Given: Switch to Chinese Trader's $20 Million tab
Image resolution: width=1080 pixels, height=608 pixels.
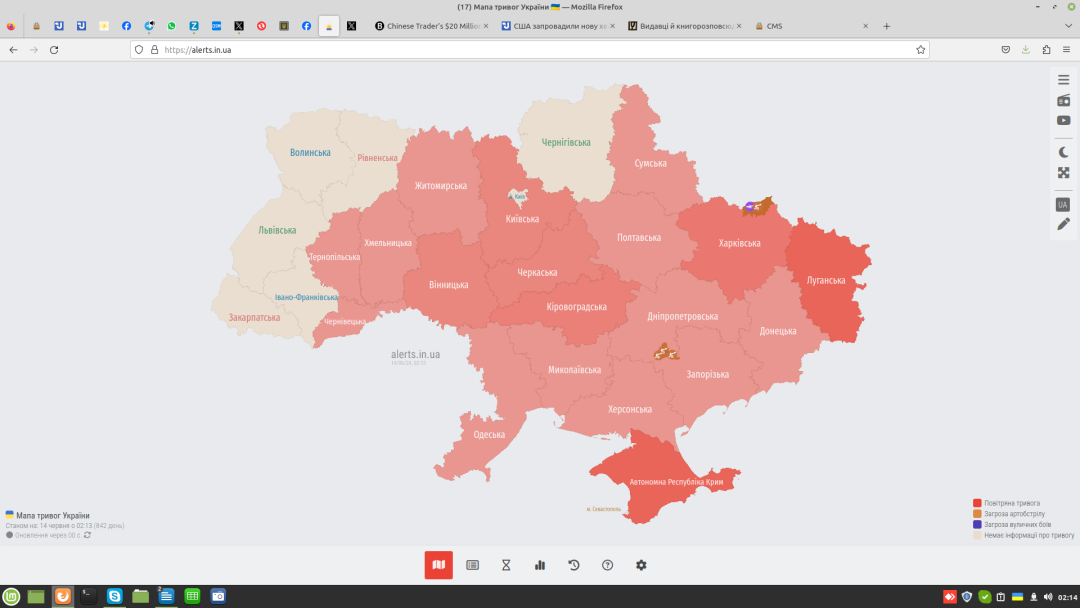Looking at the screenshot, I should [432, 26].
